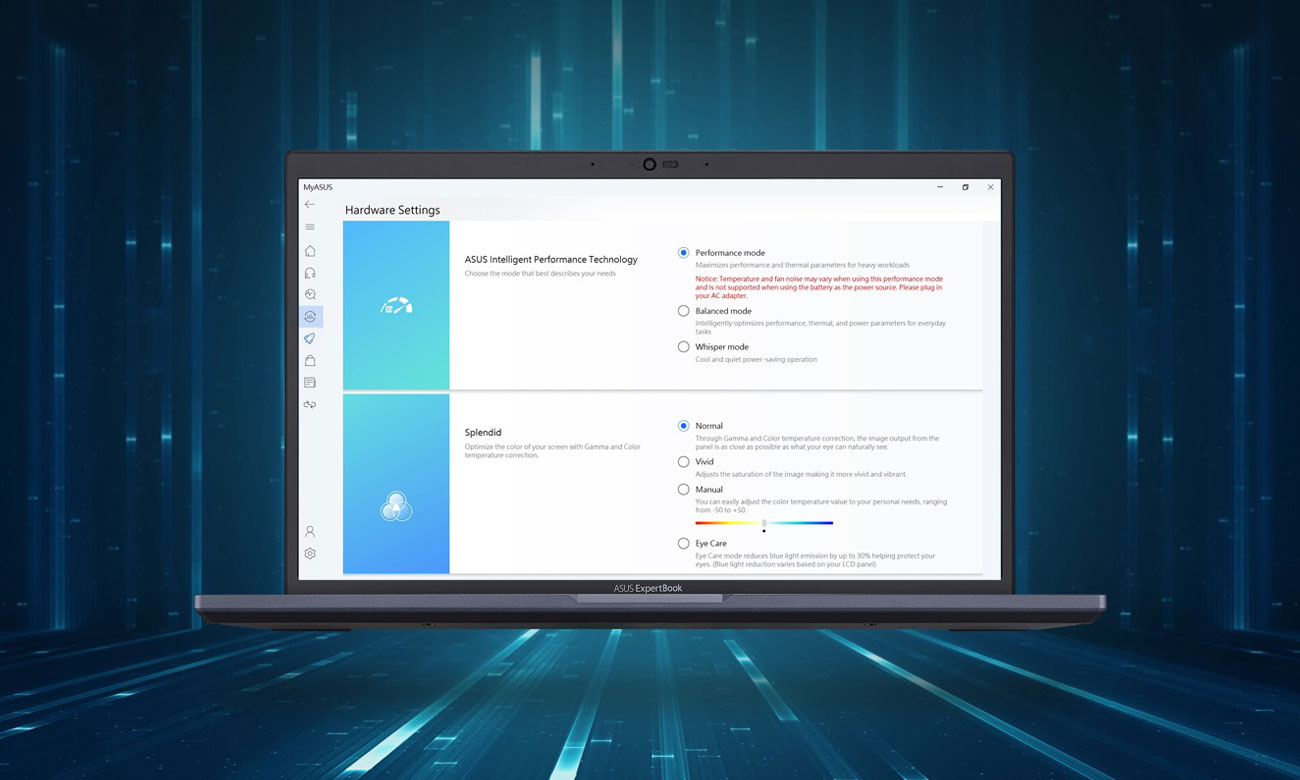Viewport: 1300px width, 780px height.
Task: Open System Diagnosis magnifier icon
Action: click(x=310, y=295)
